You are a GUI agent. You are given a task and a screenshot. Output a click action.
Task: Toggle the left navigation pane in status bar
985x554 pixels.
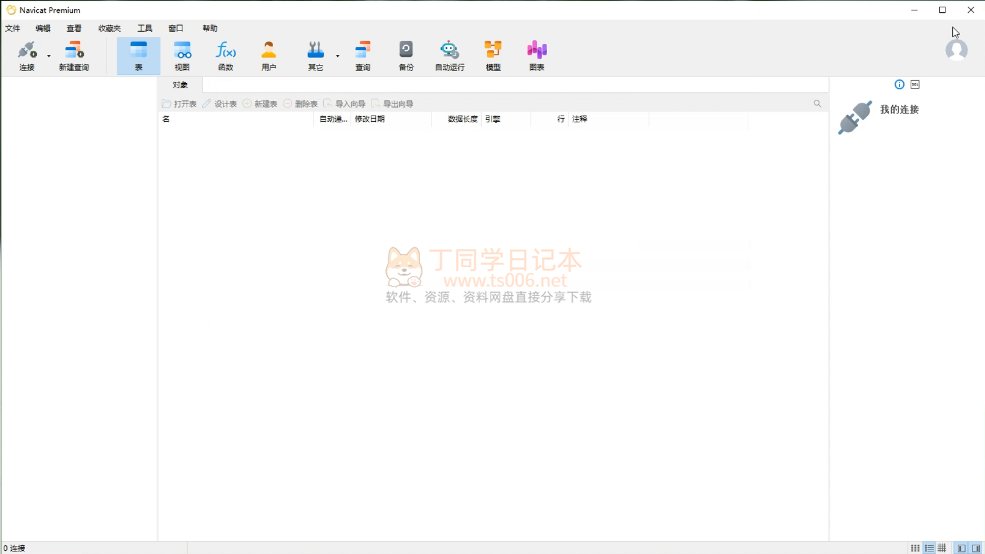961,548
